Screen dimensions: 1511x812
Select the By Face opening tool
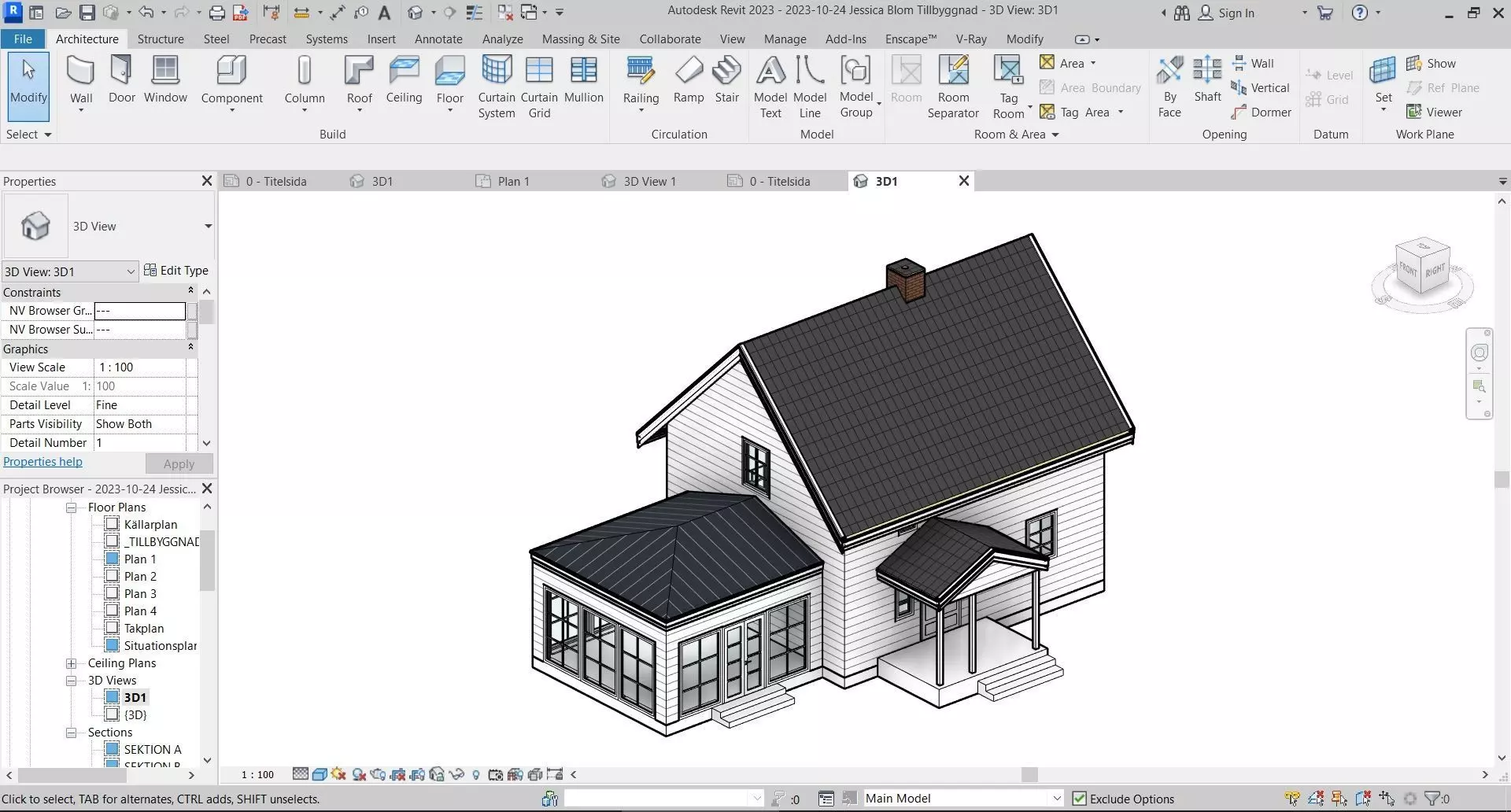1169,87
